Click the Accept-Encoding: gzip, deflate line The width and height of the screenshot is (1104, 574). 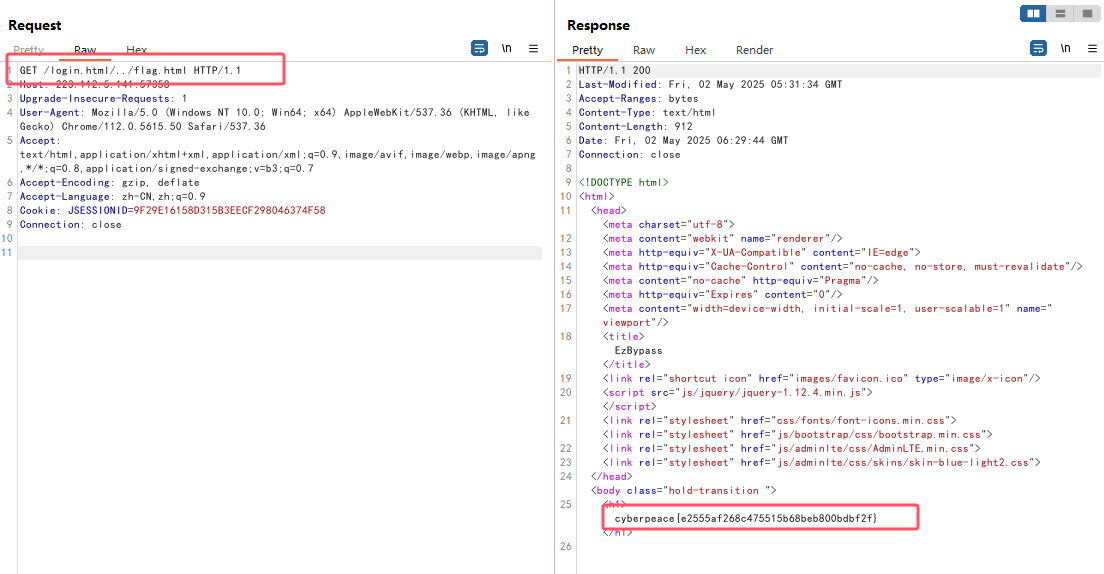109,182
